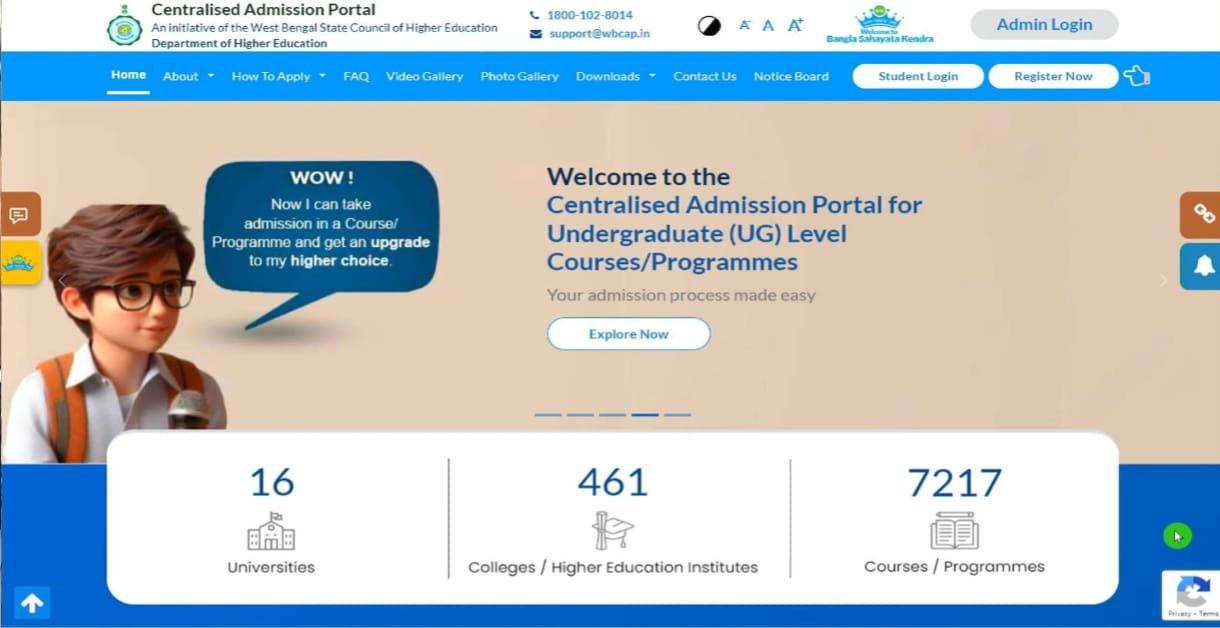
Task: Toggle the high contrast mode icon
Action: (709, 26)
